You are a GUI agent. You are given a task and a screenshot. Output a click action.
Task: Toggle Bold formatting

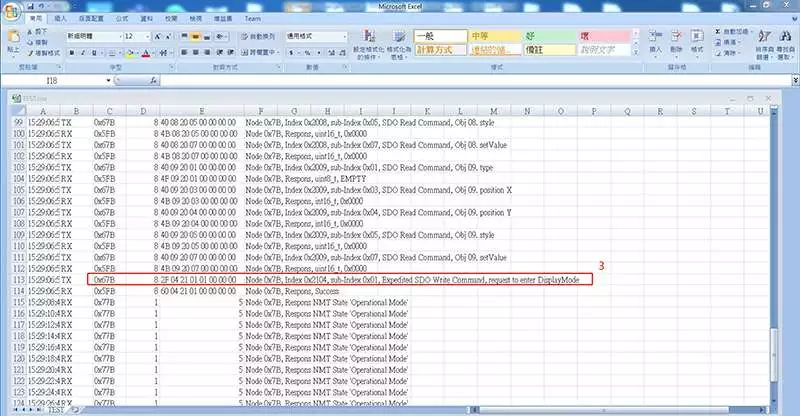click(72, 53)
